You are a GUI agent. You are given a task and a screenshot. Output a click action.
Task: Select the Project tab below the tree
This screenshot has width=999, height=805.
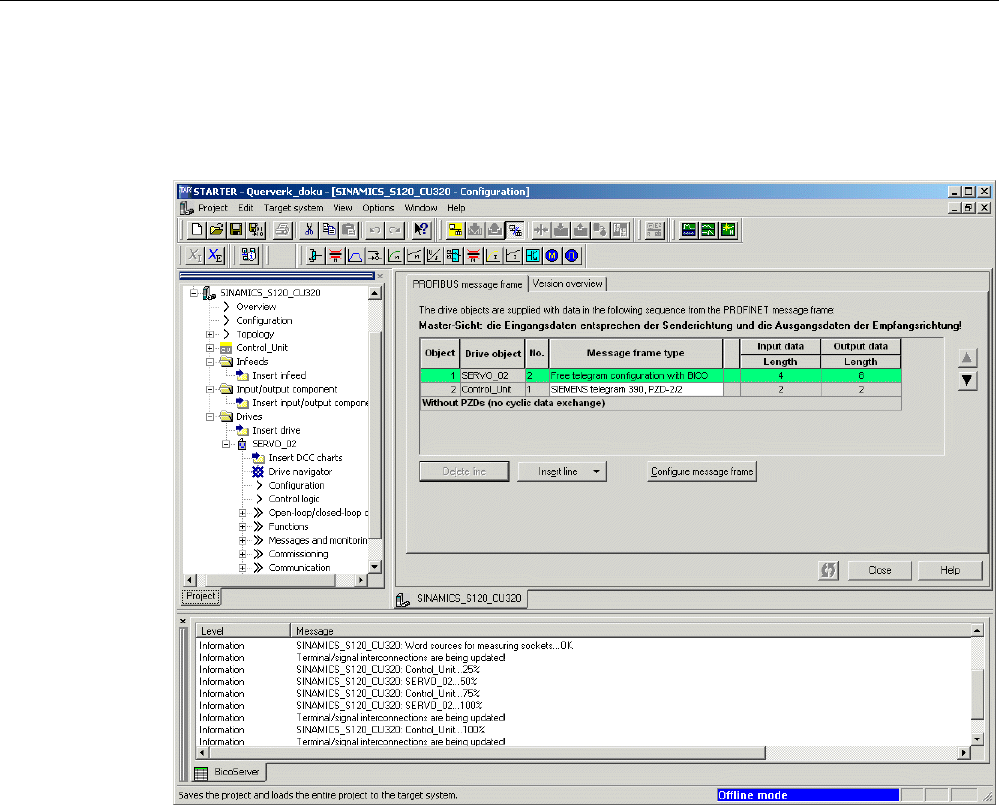pyautogui.click(x=201, y=596)
